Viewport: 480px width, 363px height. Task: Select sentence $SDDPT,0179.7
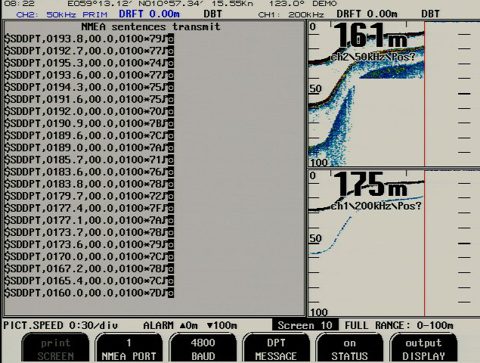89,196
